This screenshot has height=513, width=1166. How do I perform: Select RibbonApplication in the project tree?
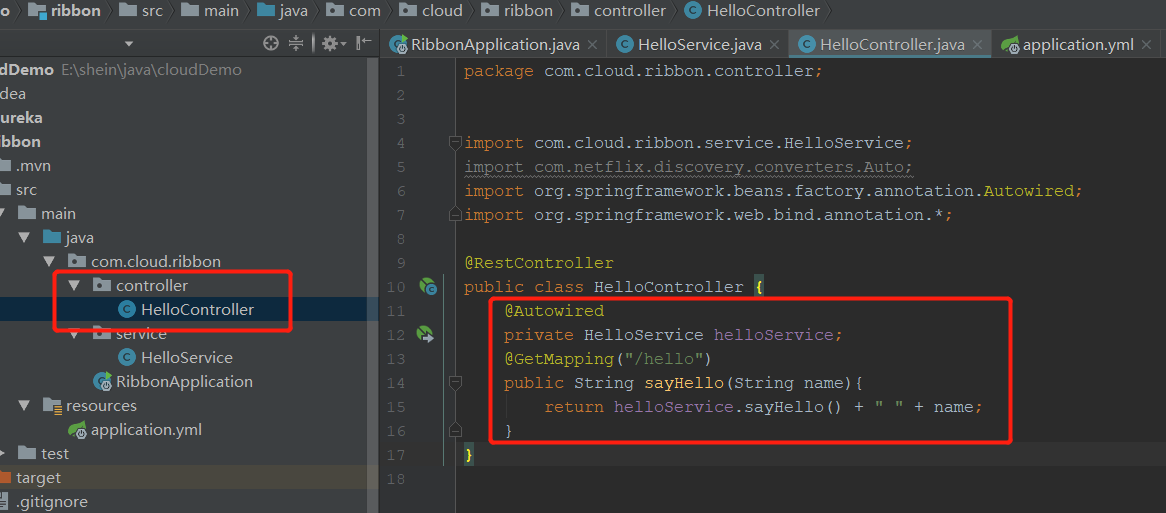184,381
